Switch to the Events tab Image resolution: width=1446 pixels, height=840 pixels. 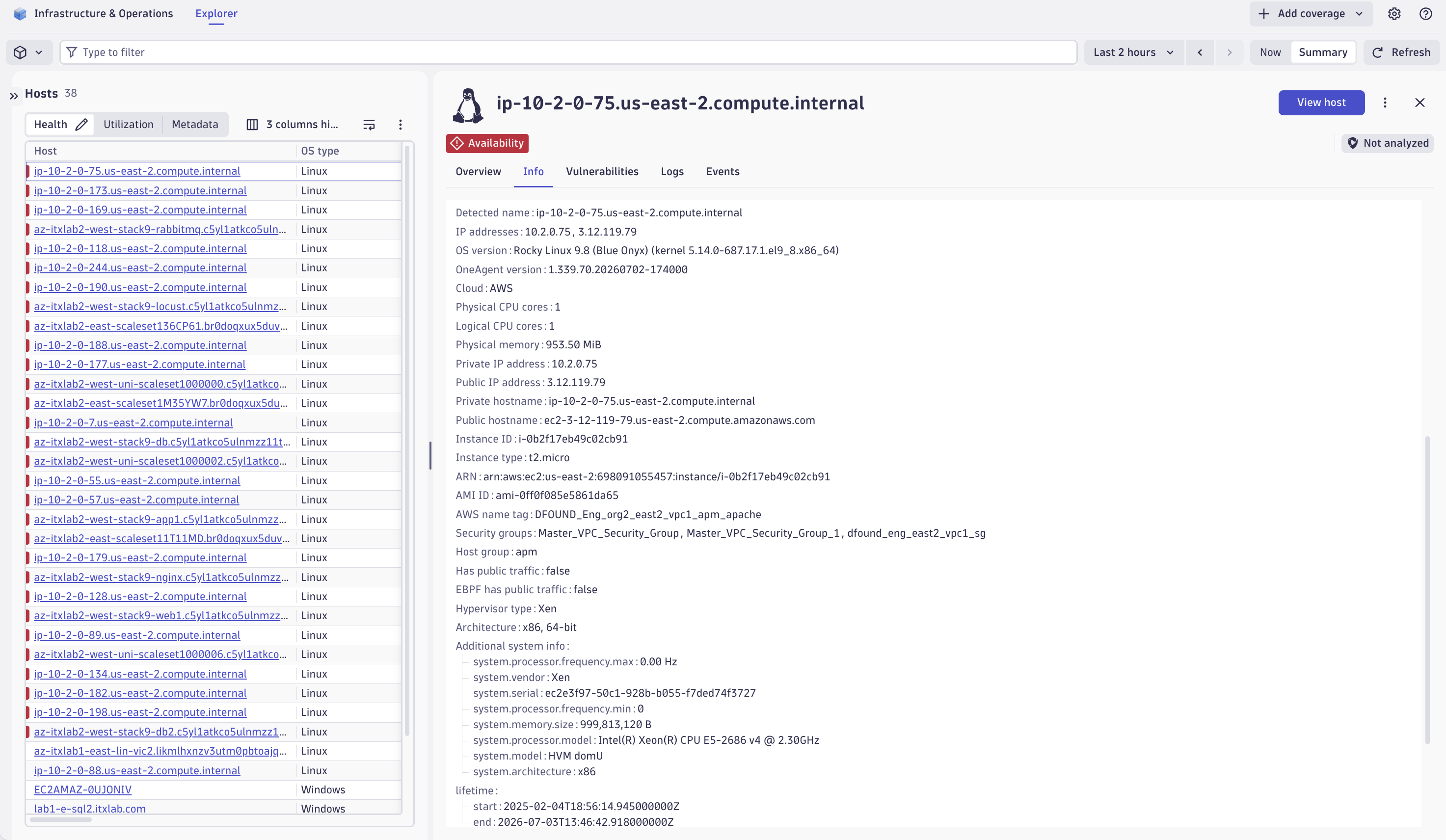coord(723,172)
